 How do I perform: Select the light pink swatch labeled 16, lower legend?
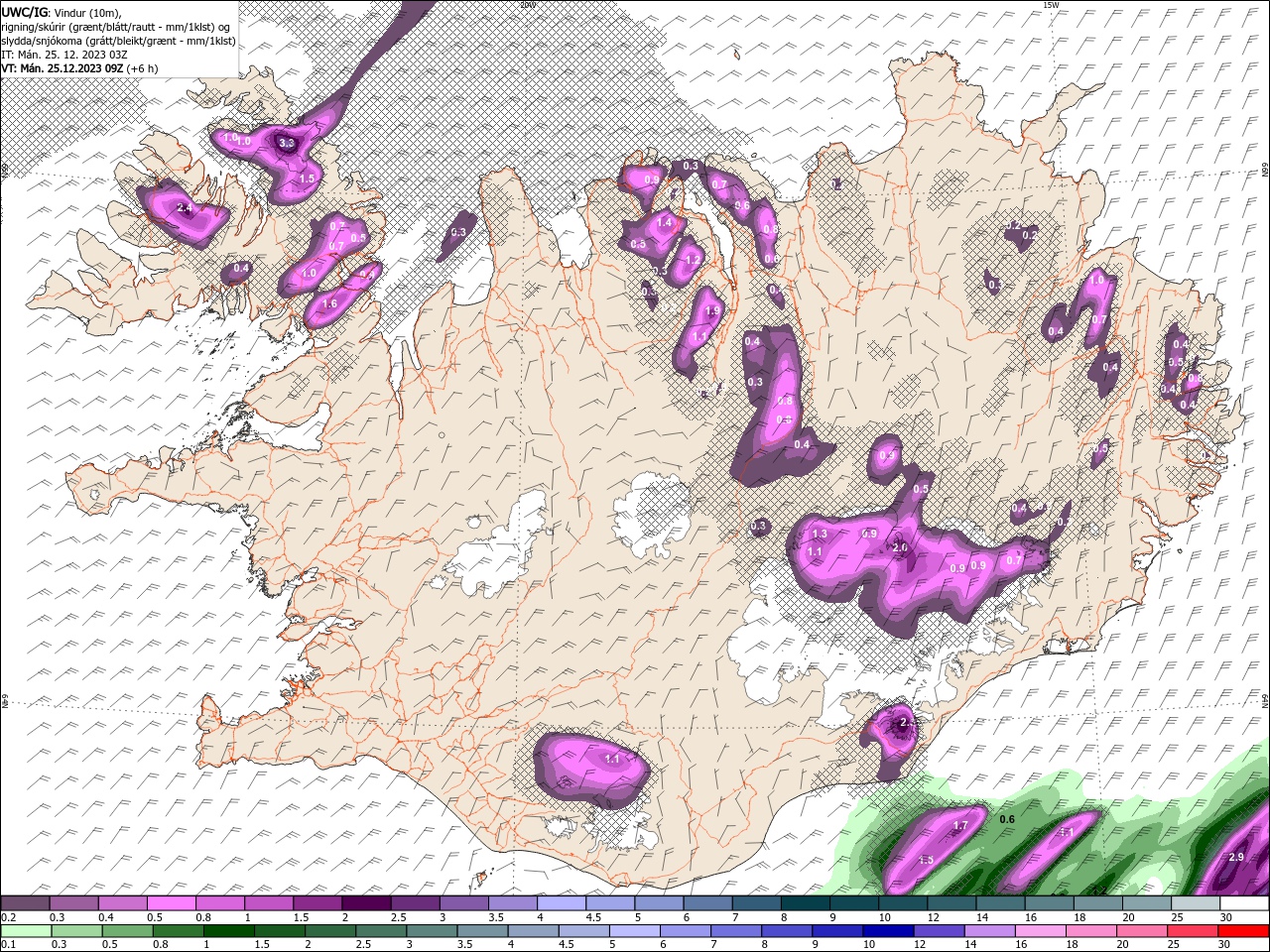pyautogui.click(x=1041, y=931)
